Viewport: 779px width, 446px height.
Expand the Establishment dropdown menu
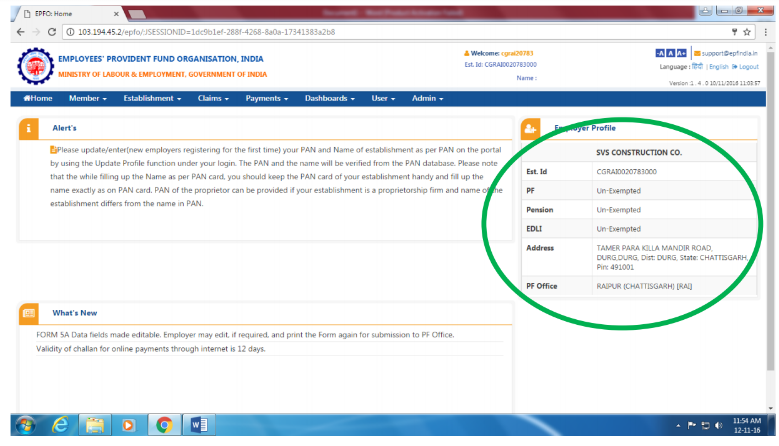[x=152, y=98]
